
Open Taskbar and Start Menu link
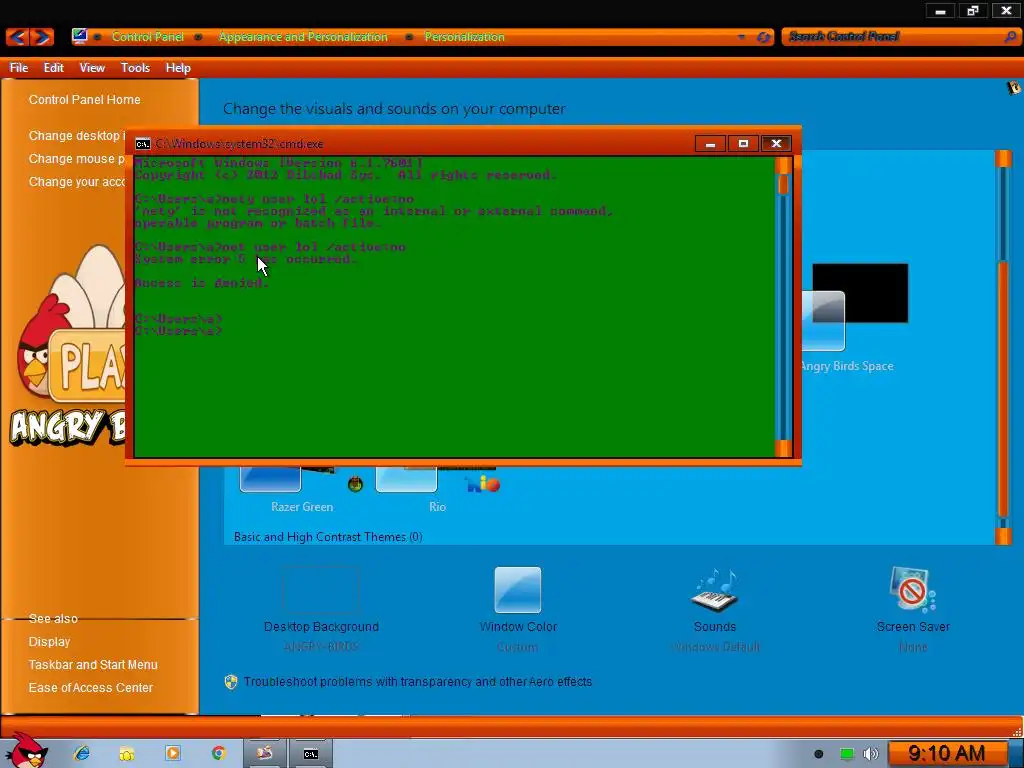click(x=93, y=665)
